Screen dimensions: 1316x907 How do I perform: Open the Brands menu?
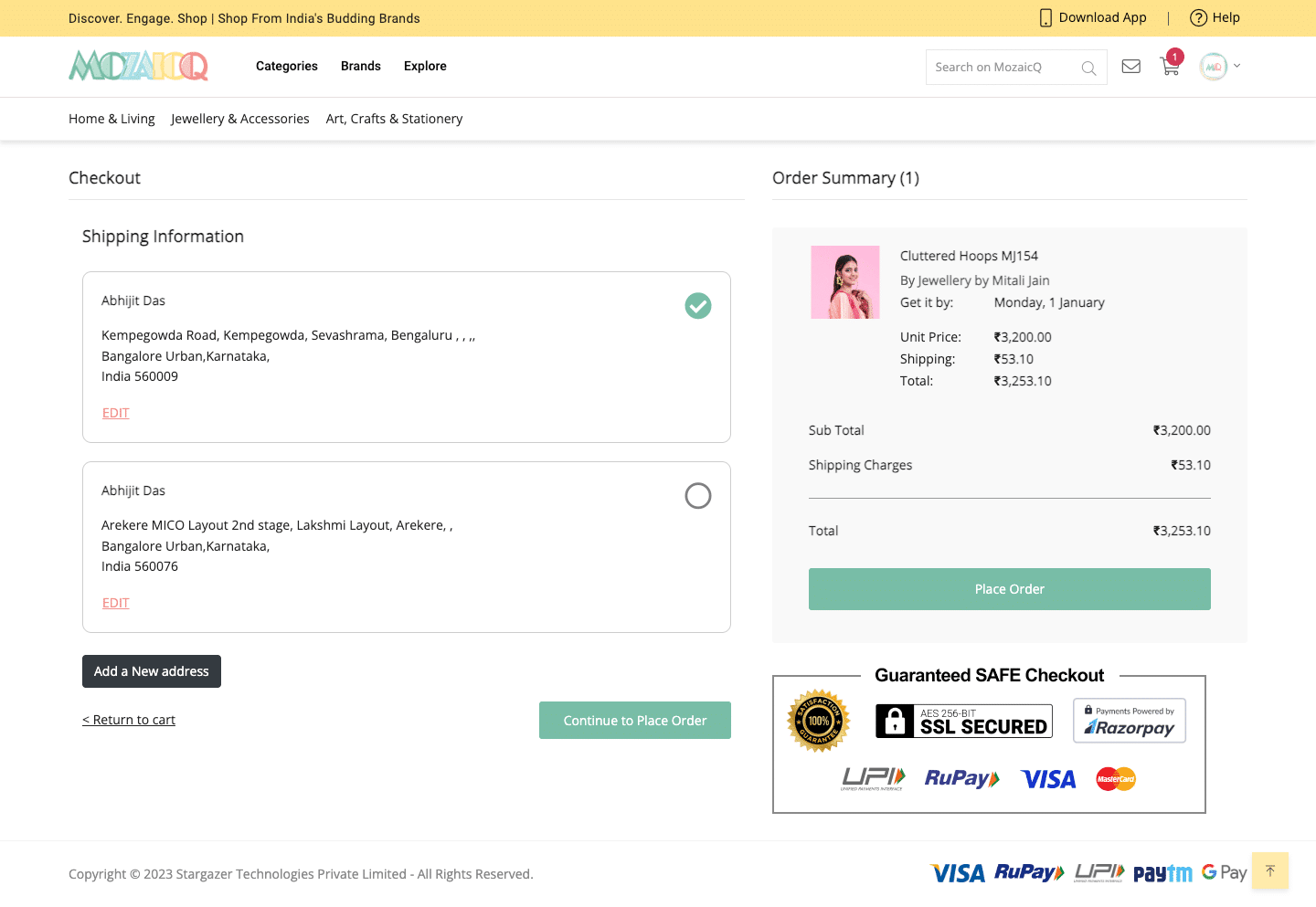point(361,67)
